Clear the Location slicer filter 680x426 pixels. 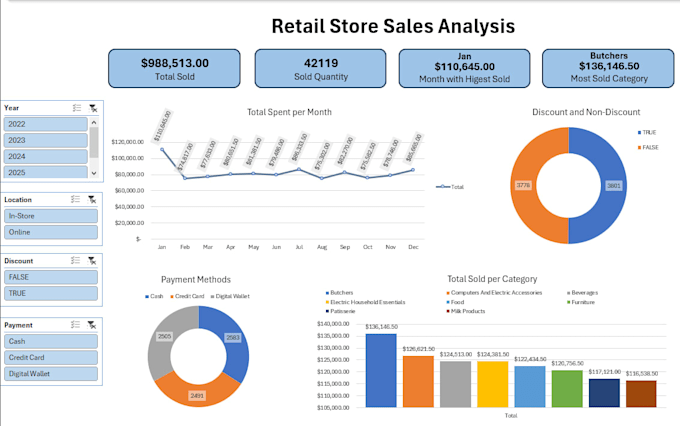(x=92, y=200)
